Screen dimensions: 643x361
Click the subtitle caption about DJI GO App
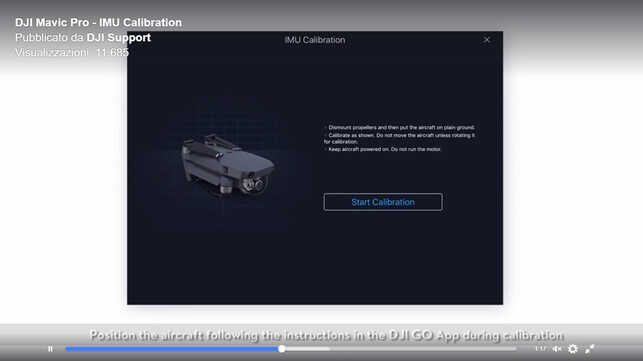coord(326,335)
